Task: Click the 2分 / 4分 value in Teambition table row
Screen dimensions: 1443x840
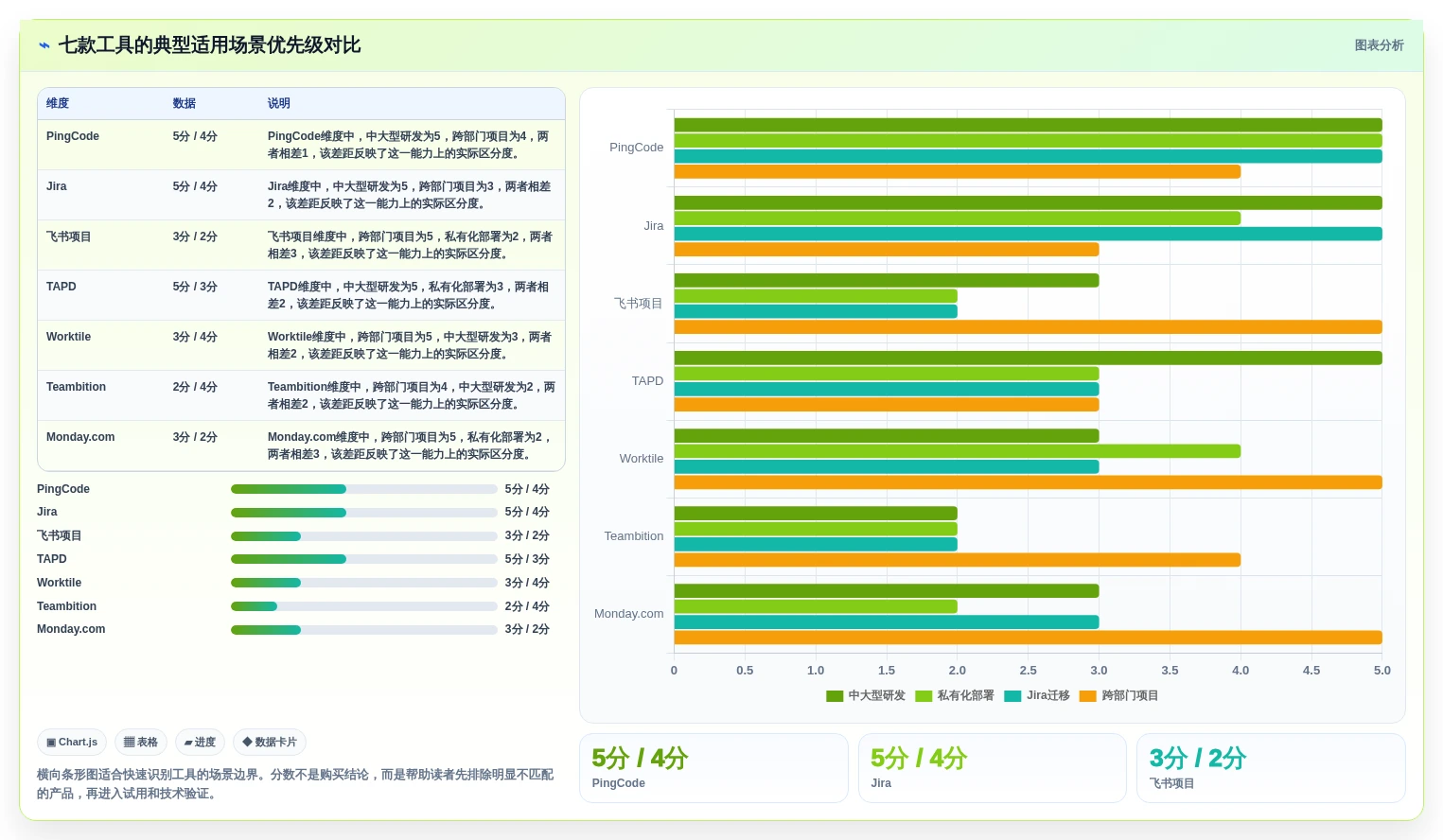Action: point(195,387)
